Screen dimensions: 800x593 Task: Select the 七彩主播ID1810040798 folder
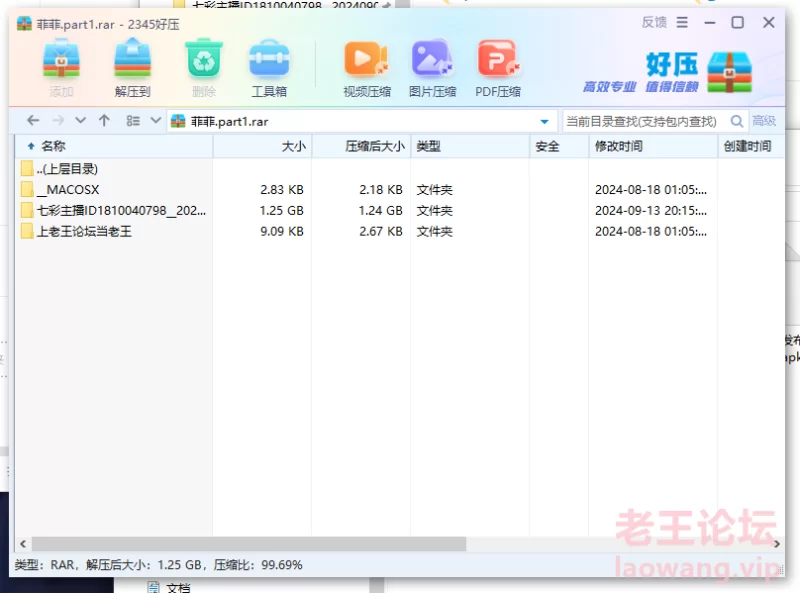[x=399, y=210]
